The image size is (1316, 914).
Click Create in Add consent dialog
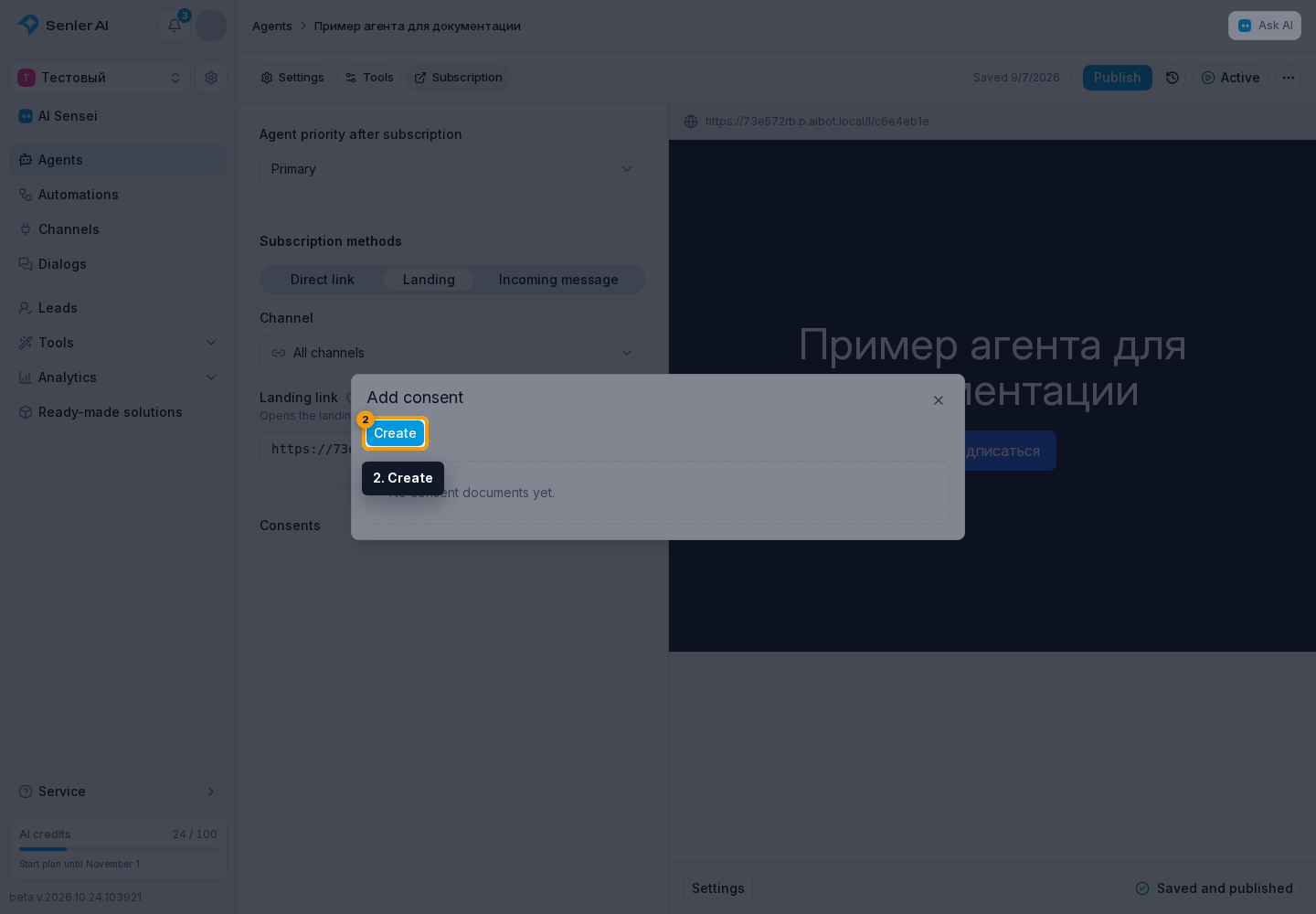pos(395,433)
